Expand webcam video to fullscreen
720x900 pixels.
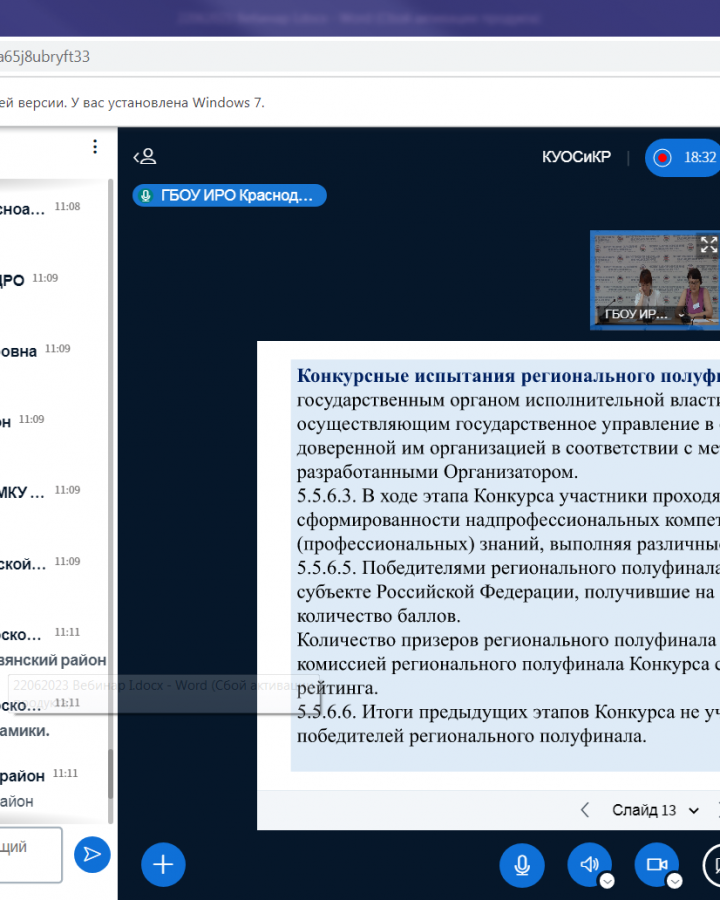tap(708, 244)
